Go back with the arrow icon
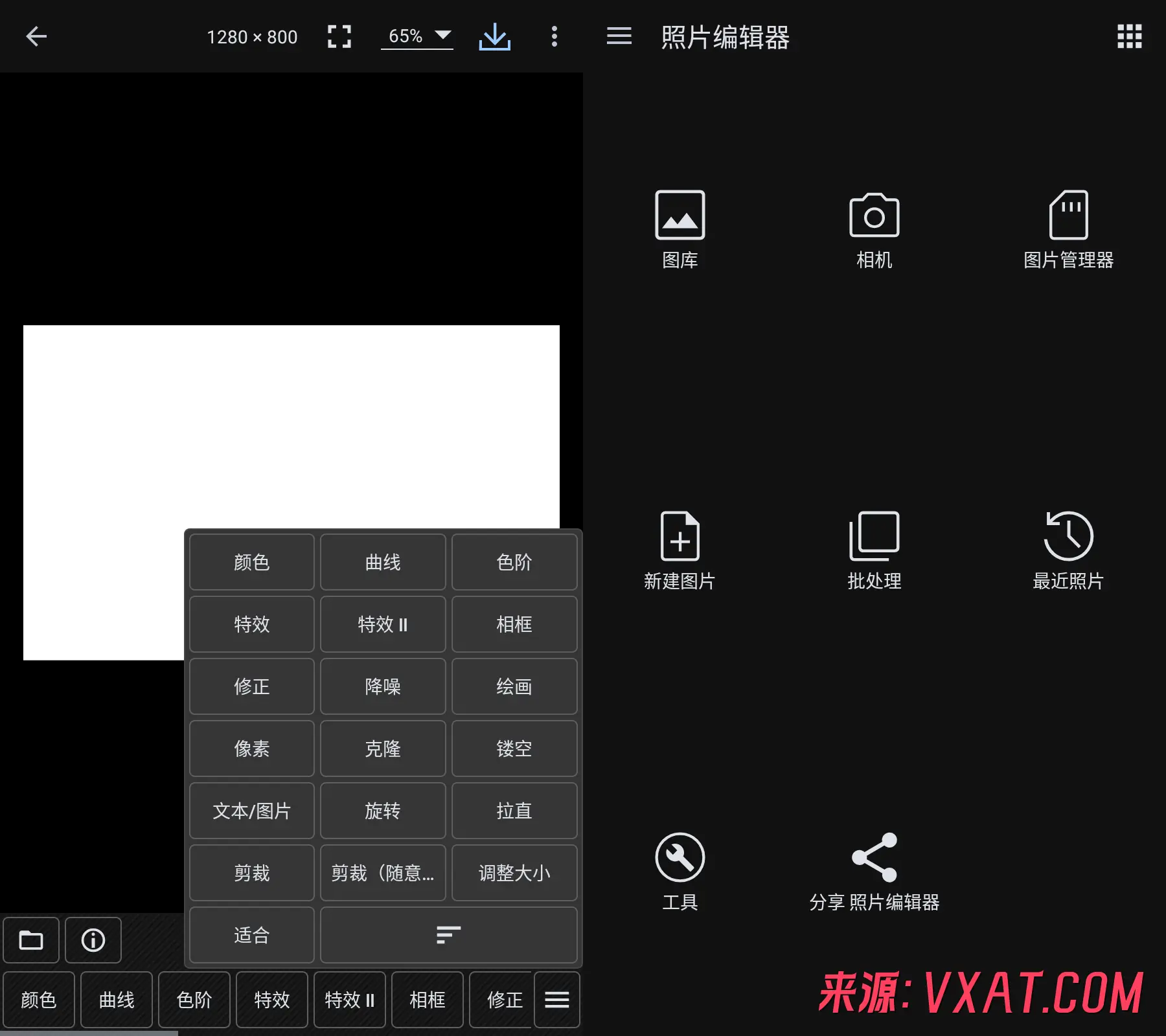 click(36, 36)
